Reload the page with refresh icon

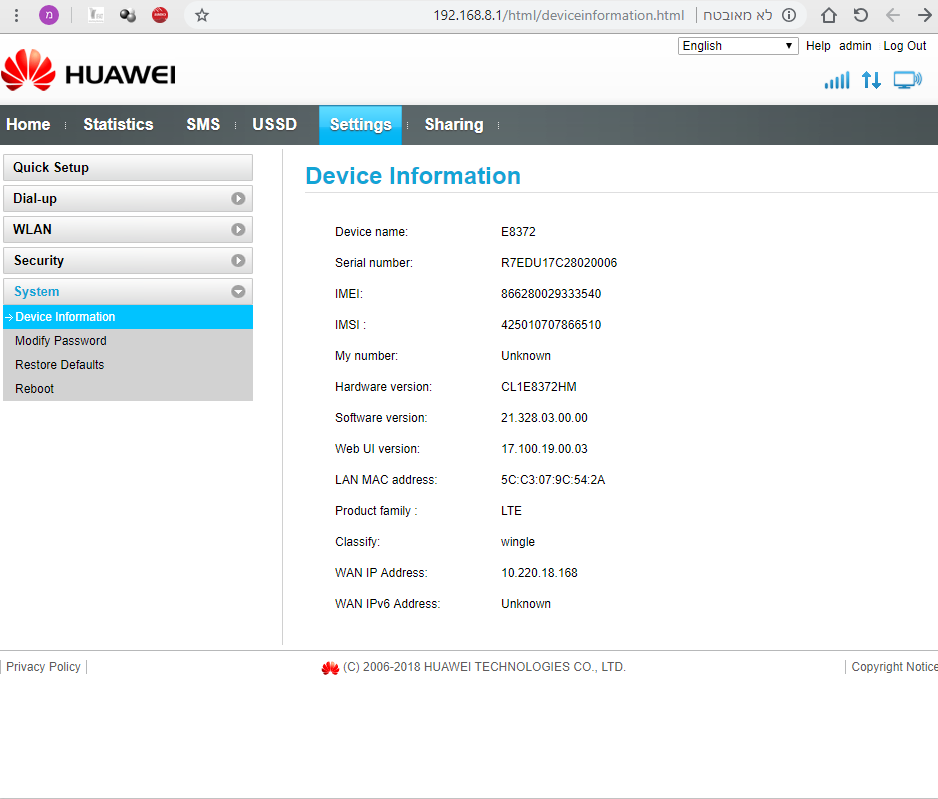(861, 15)
